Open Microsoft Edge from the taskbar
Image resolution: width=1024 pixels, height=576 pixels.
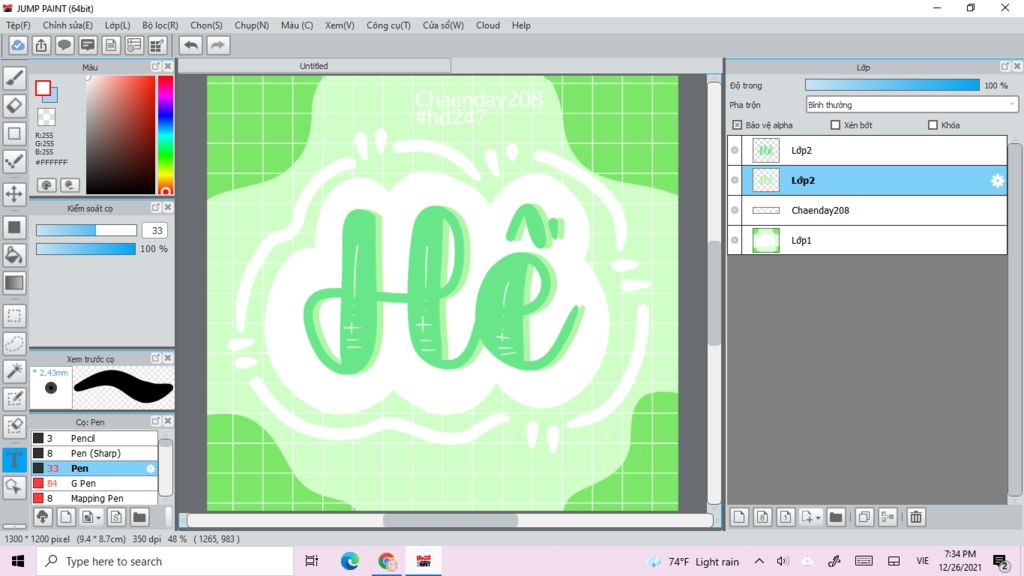point(349,561)
